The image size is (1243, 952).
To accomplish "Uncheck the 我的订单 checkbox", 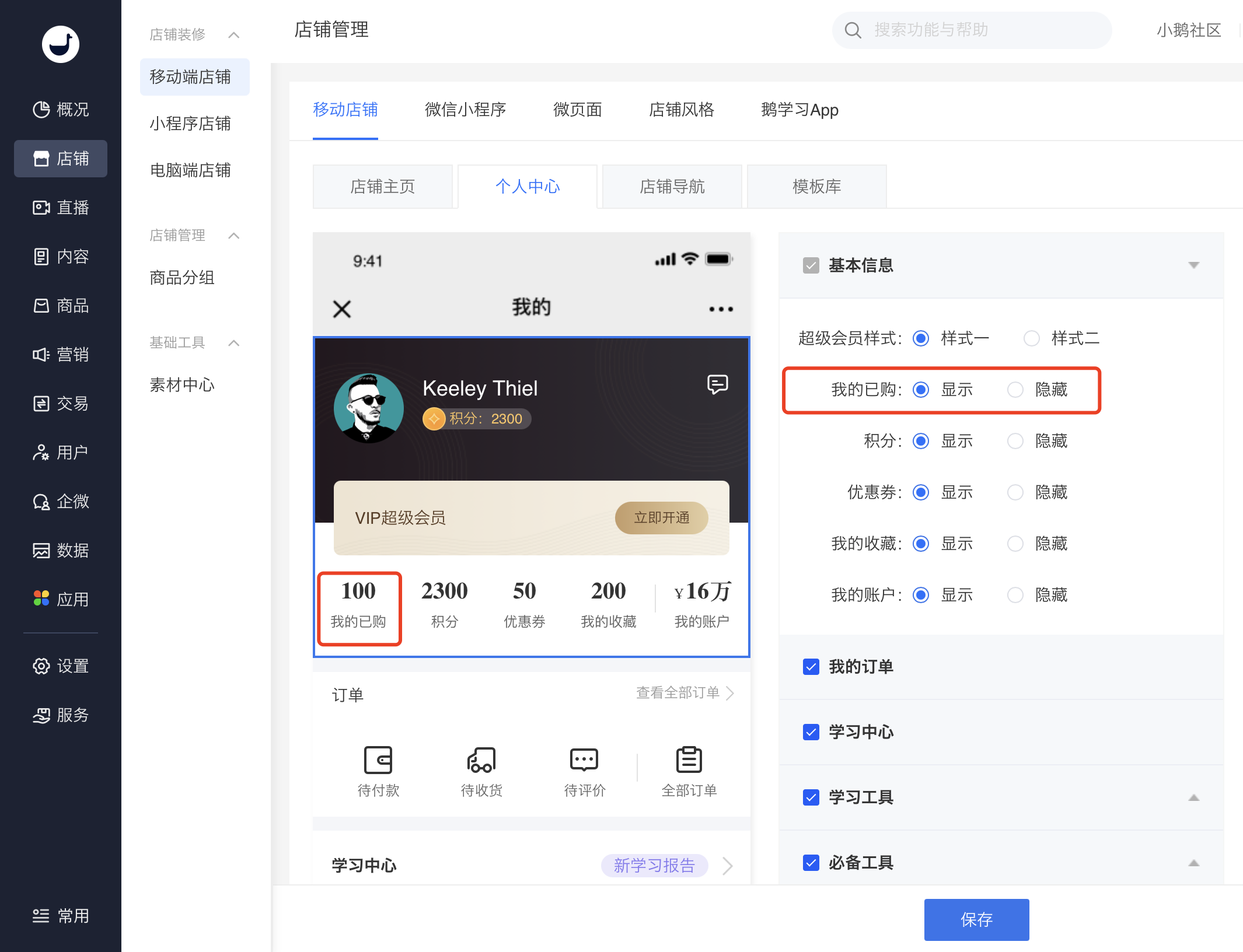I will (x=811, y=667).
